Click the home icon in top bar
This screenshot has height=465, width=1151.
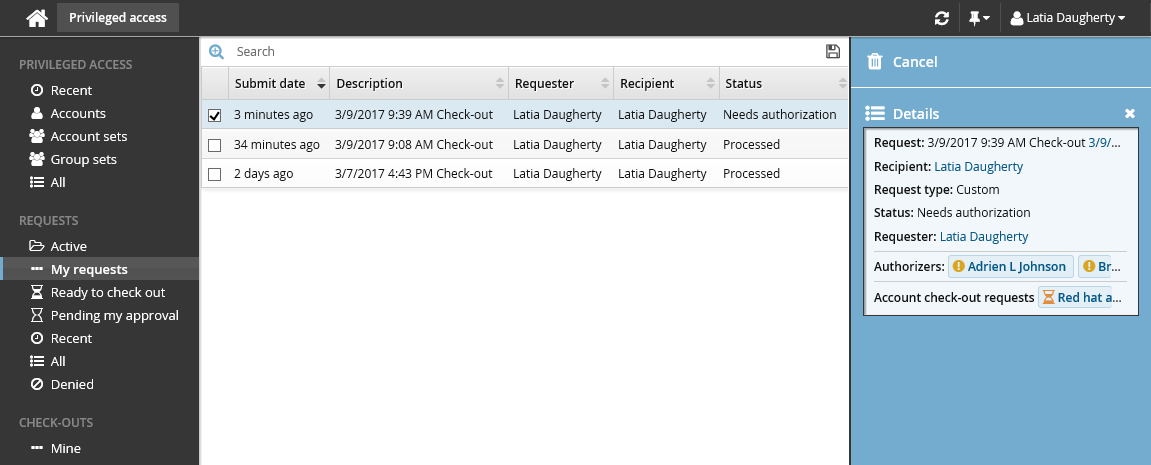point(37,18)
